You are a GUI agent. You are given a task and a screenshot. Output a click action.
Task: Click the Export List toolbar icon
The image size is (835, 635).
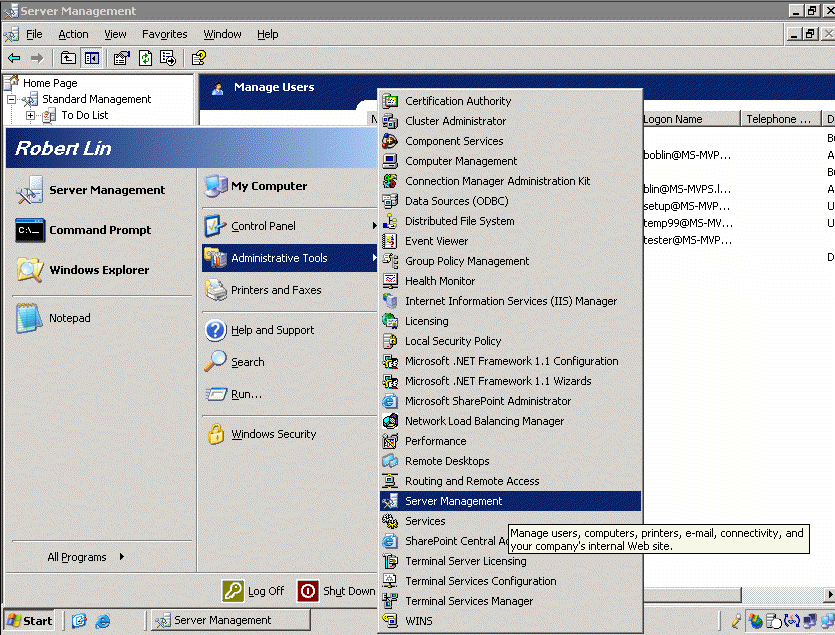tap(168, 58)
